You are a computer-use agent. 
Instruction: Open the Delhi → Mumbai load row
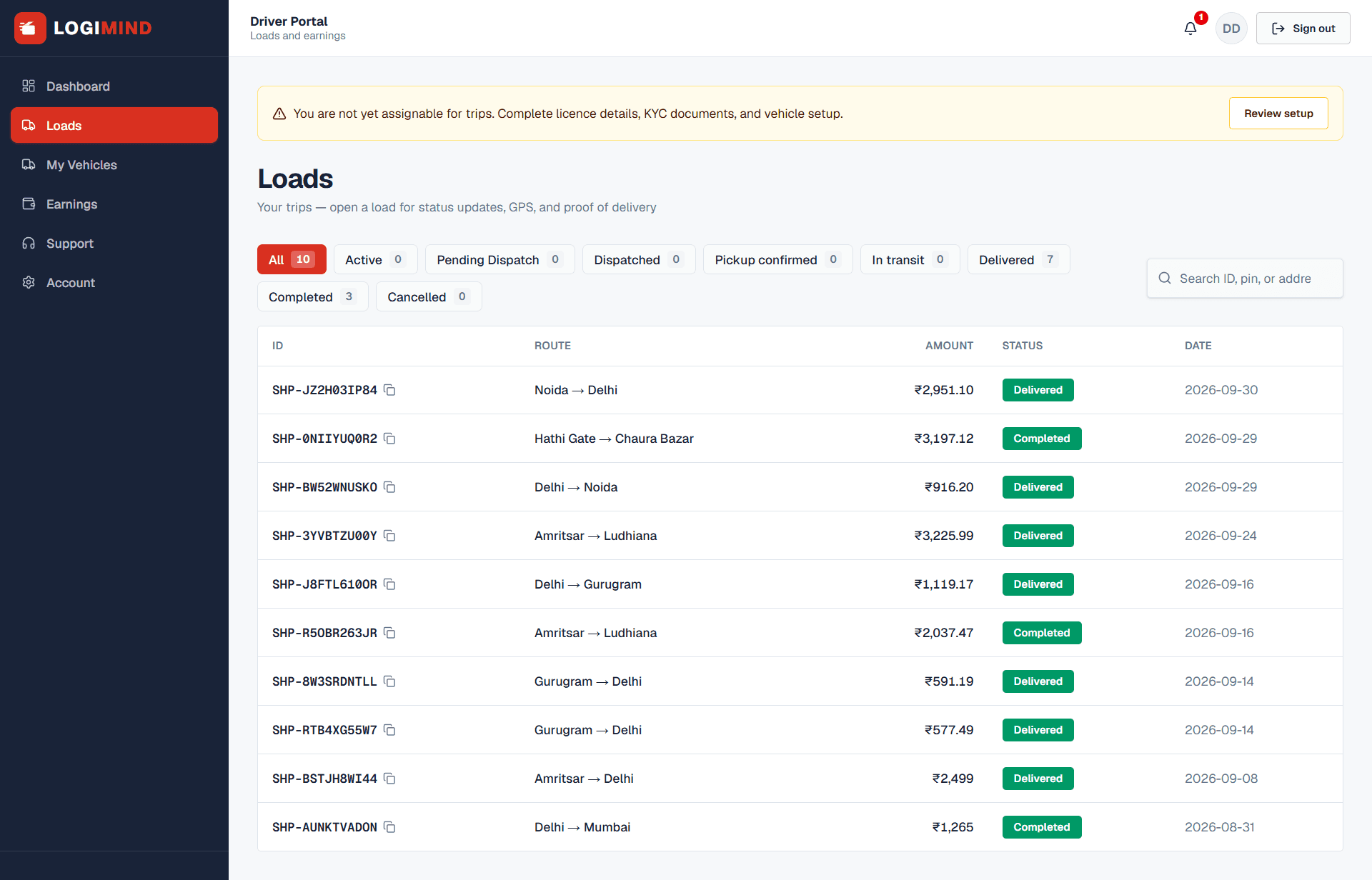point(800,827)
